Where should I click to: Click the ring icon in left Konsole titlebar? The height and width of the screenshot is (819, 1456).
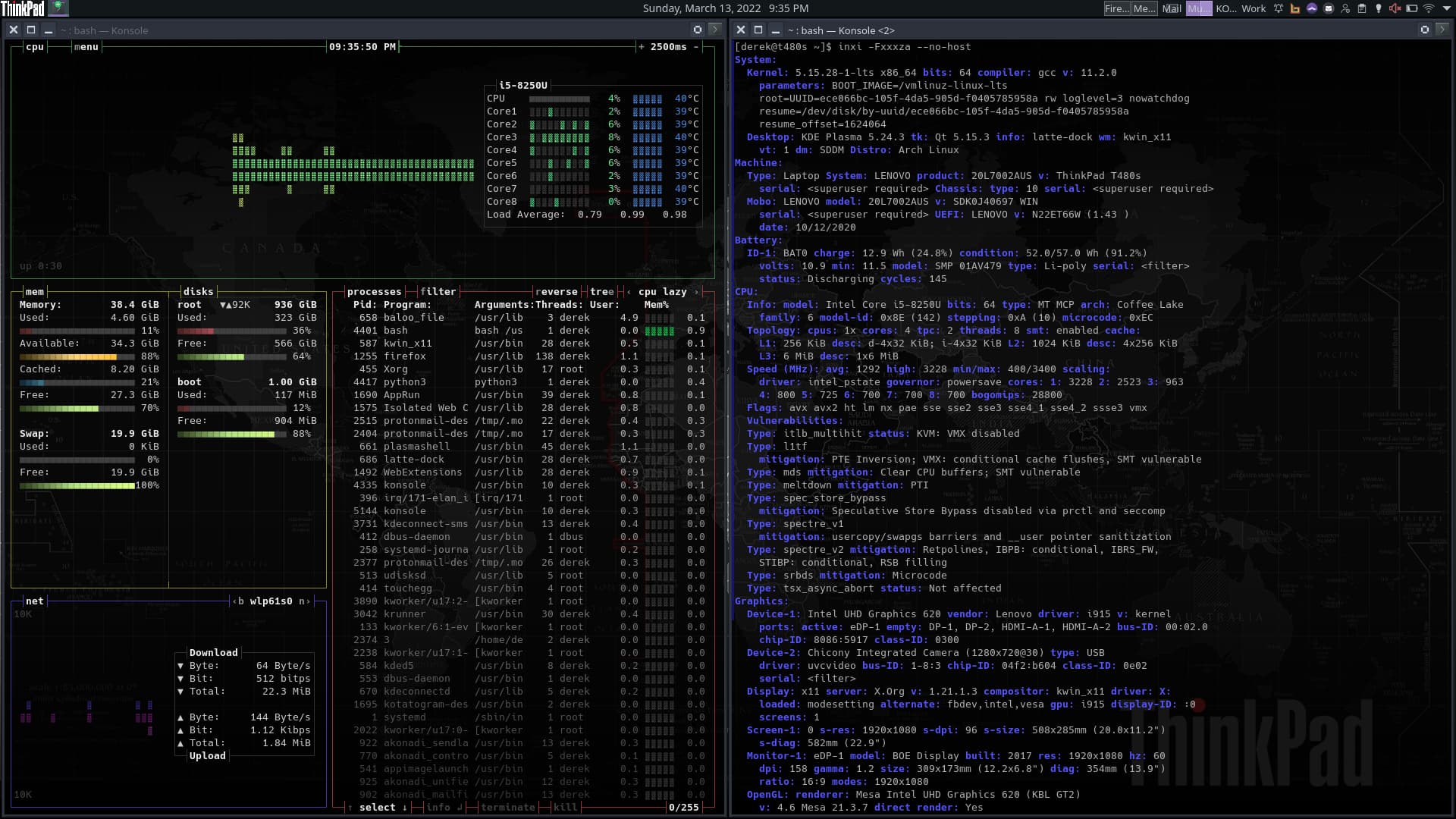click(x=698, y=30)
